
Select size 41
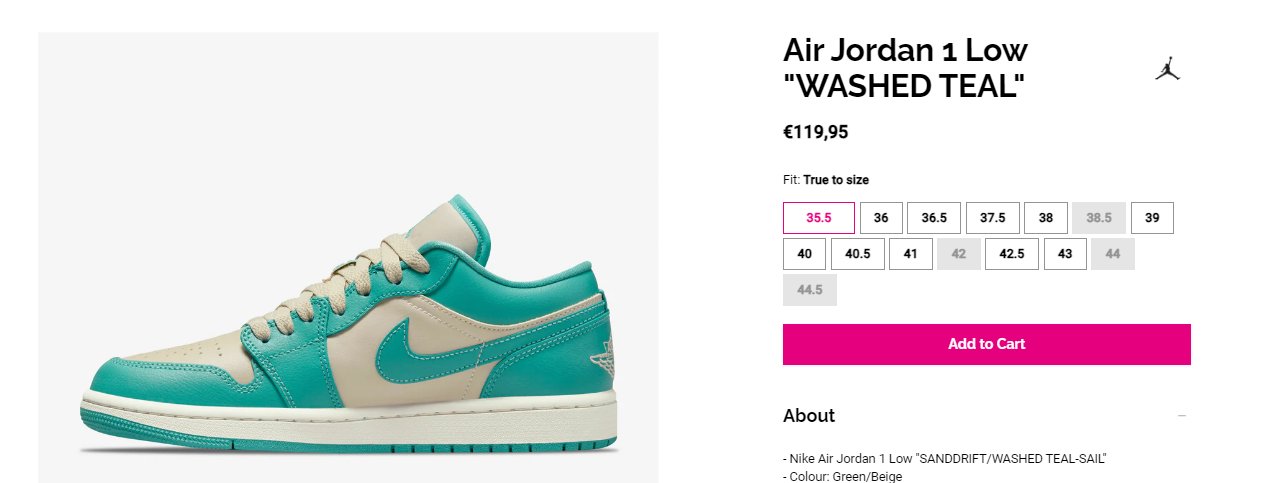911,254
